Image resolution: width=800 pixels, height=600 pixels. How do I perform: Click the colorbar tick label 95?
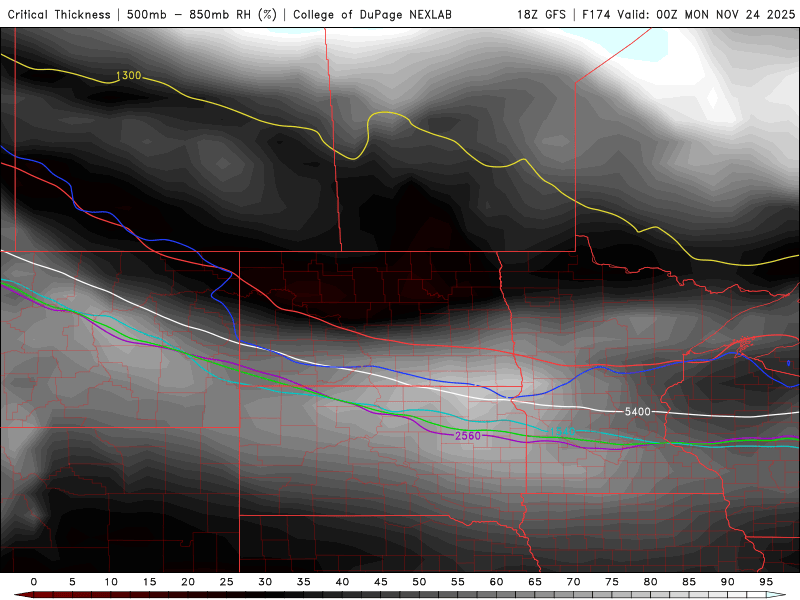(x=766, y=582)
